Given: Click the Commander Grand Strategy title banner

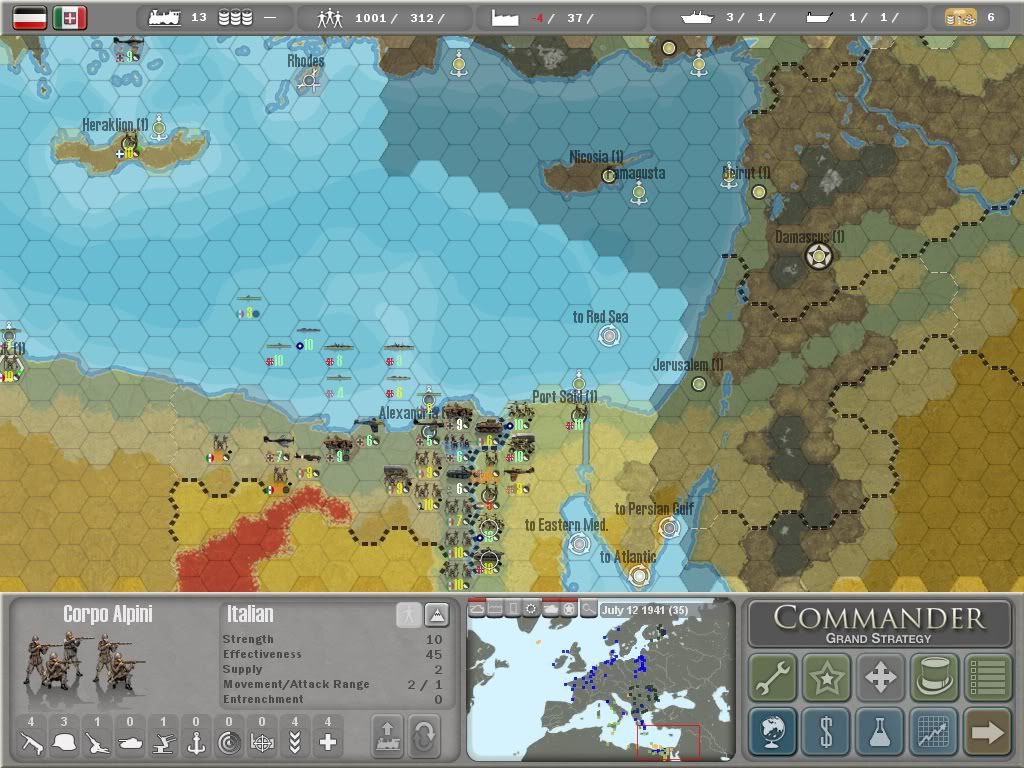Looking at the screenshot, I should point(880,624).
